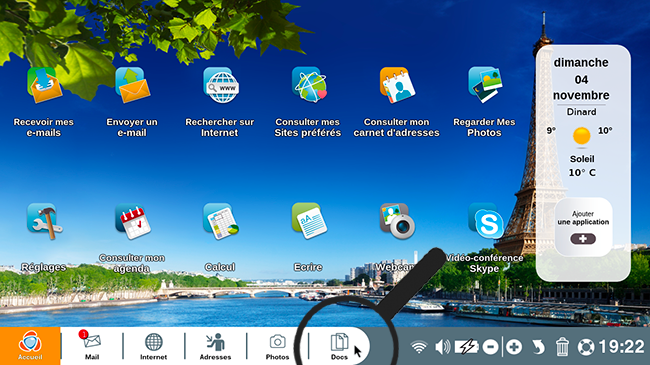Open Consulter mes Sites préférés
The height and width of the screenshot is (365, 650).
309,85
